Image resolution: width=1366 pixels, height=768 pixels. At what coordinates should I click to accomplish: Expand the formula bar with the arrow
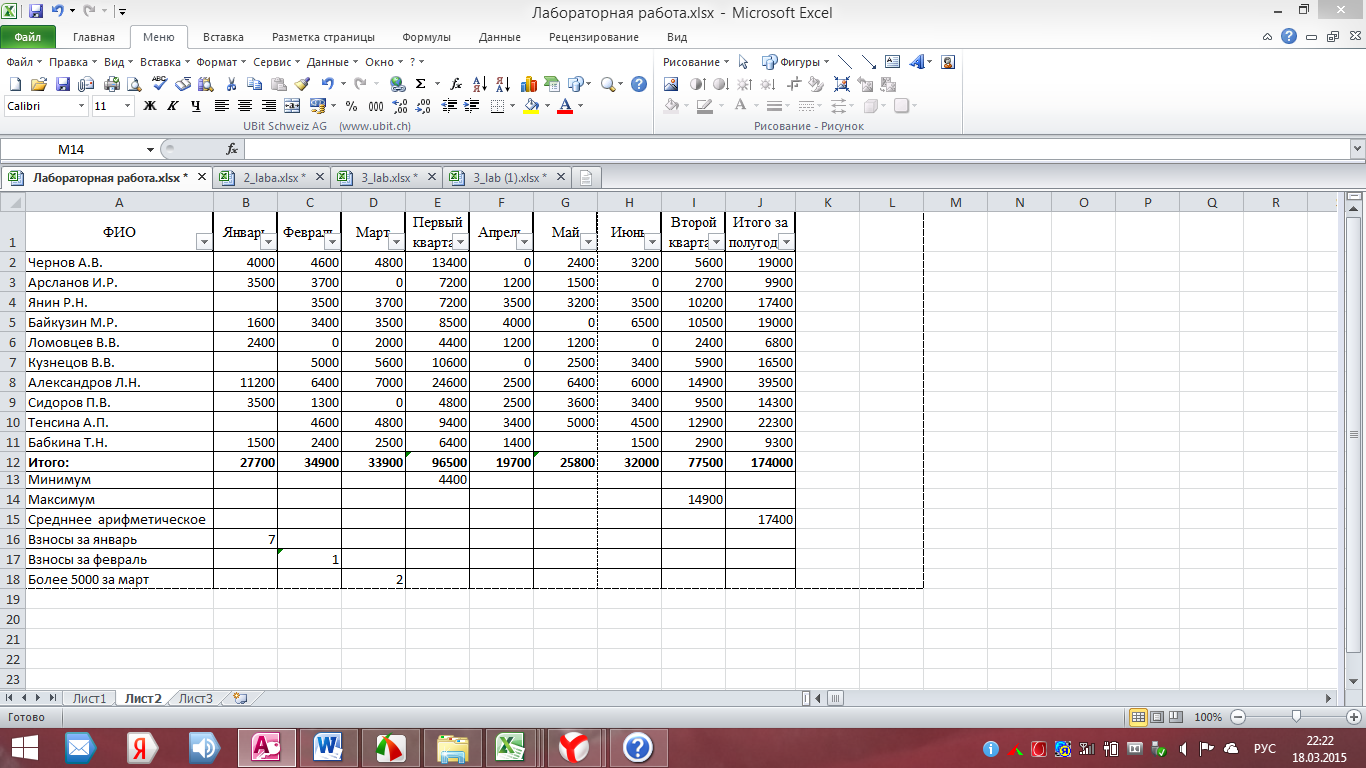click(x=1357, y=149)
